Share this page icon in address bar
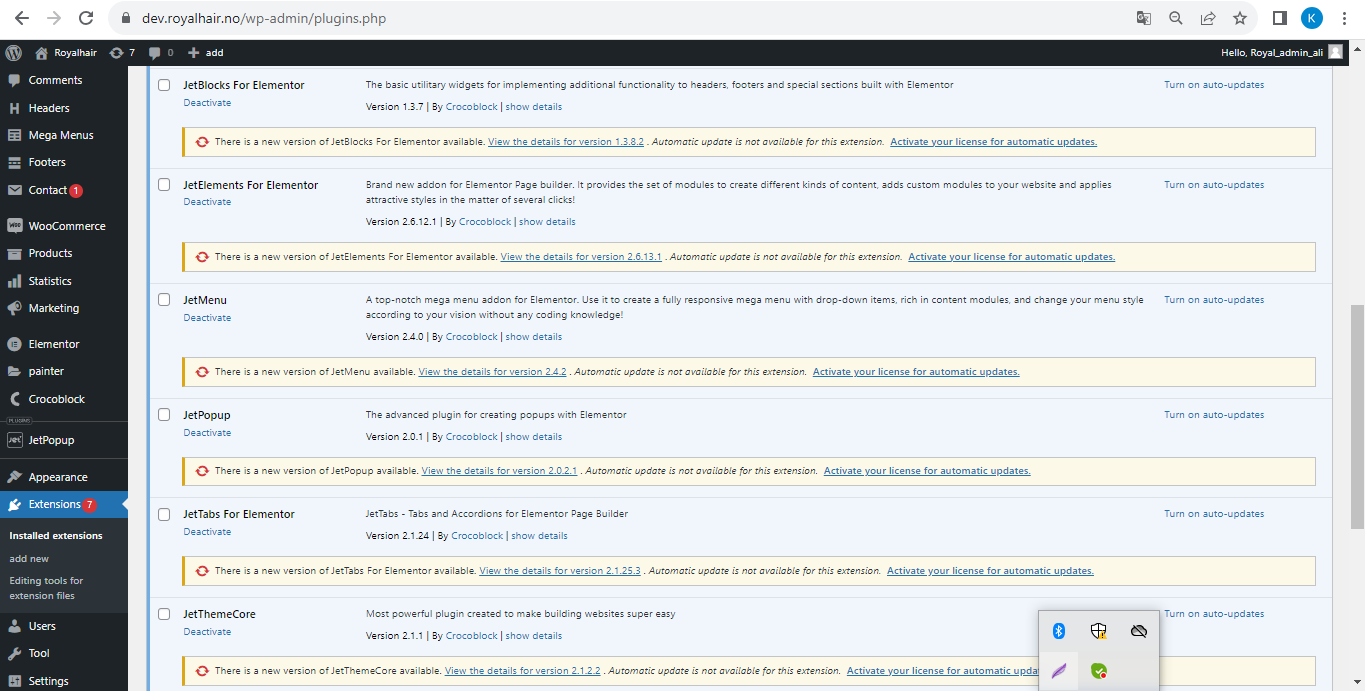Viewport: 1365px width, 691px height. point(1208,18)
